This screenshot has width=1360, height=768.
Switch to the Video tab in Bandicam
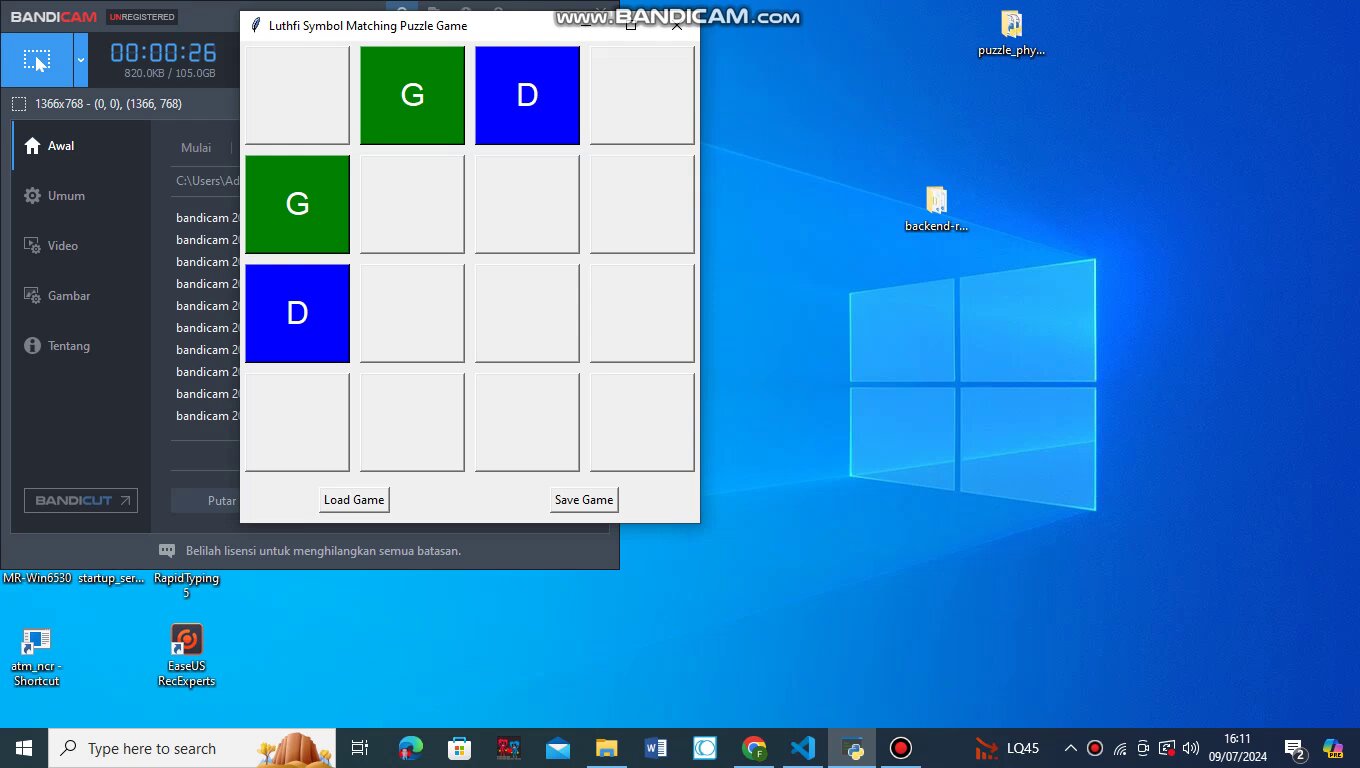62,246
